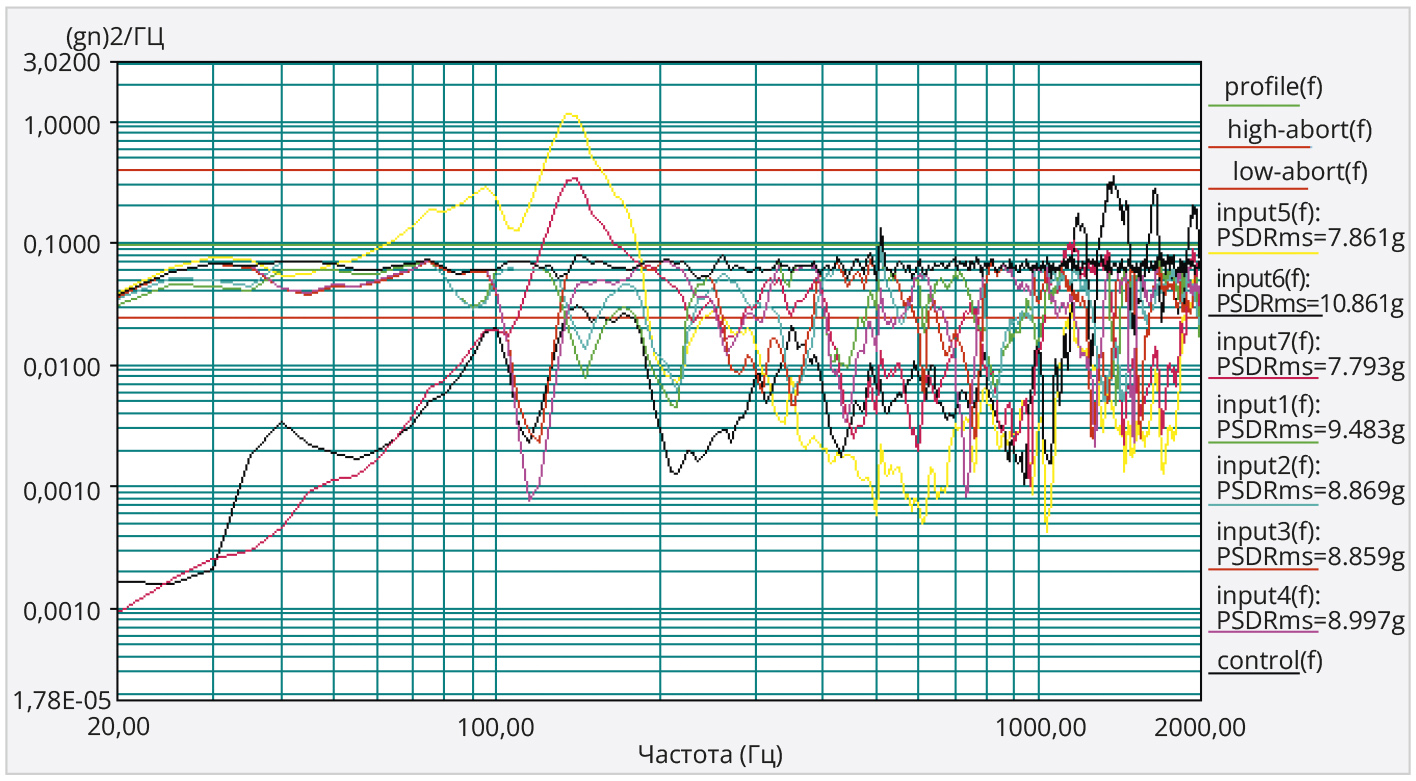Click the PSDRms=9.483g value

click(x=1310, y=430)
